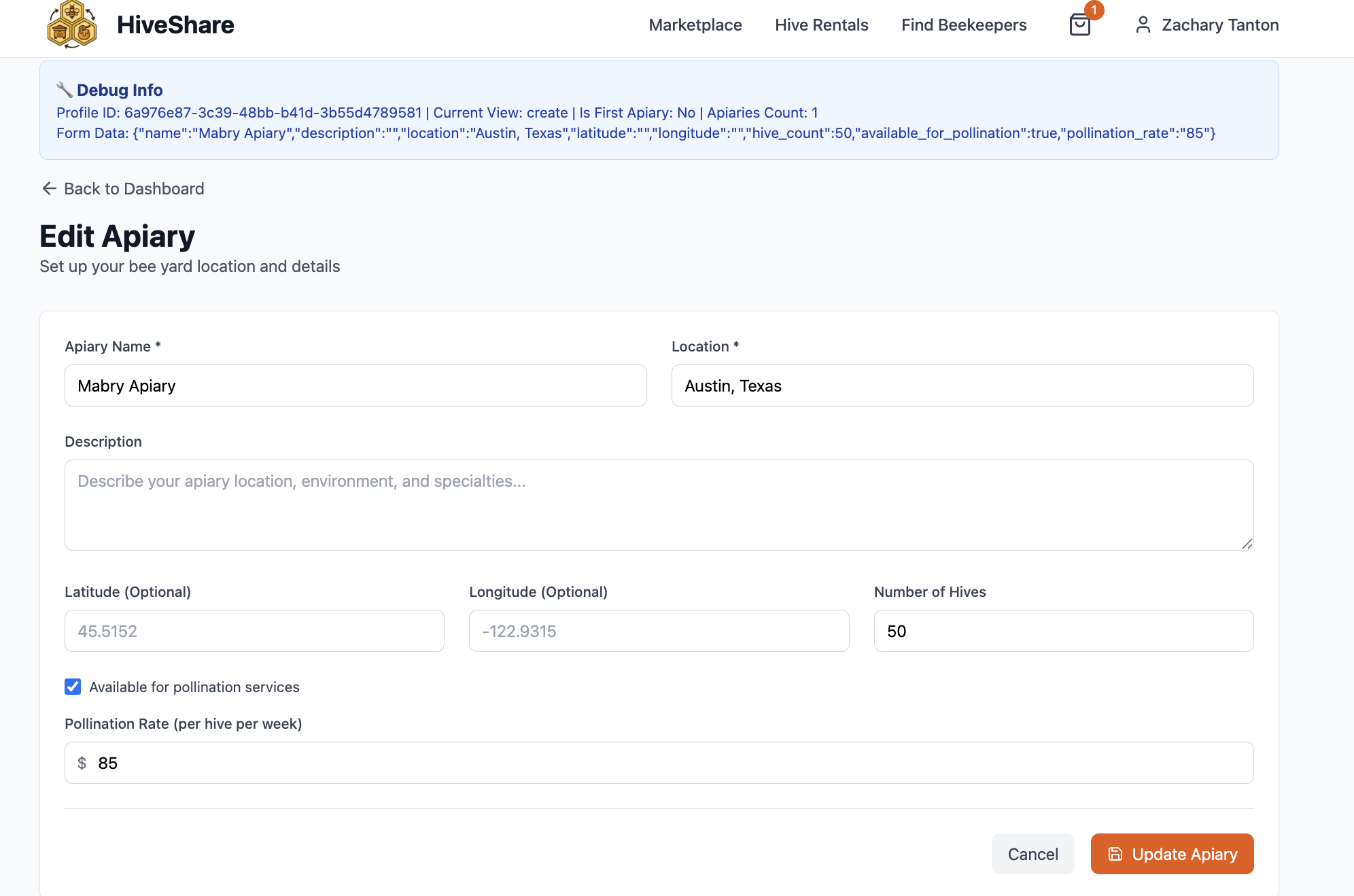Screen dimensions: 1354x896
Task: Click the dollar sign in Pollination Rate
Action: [x=82, y=763]
